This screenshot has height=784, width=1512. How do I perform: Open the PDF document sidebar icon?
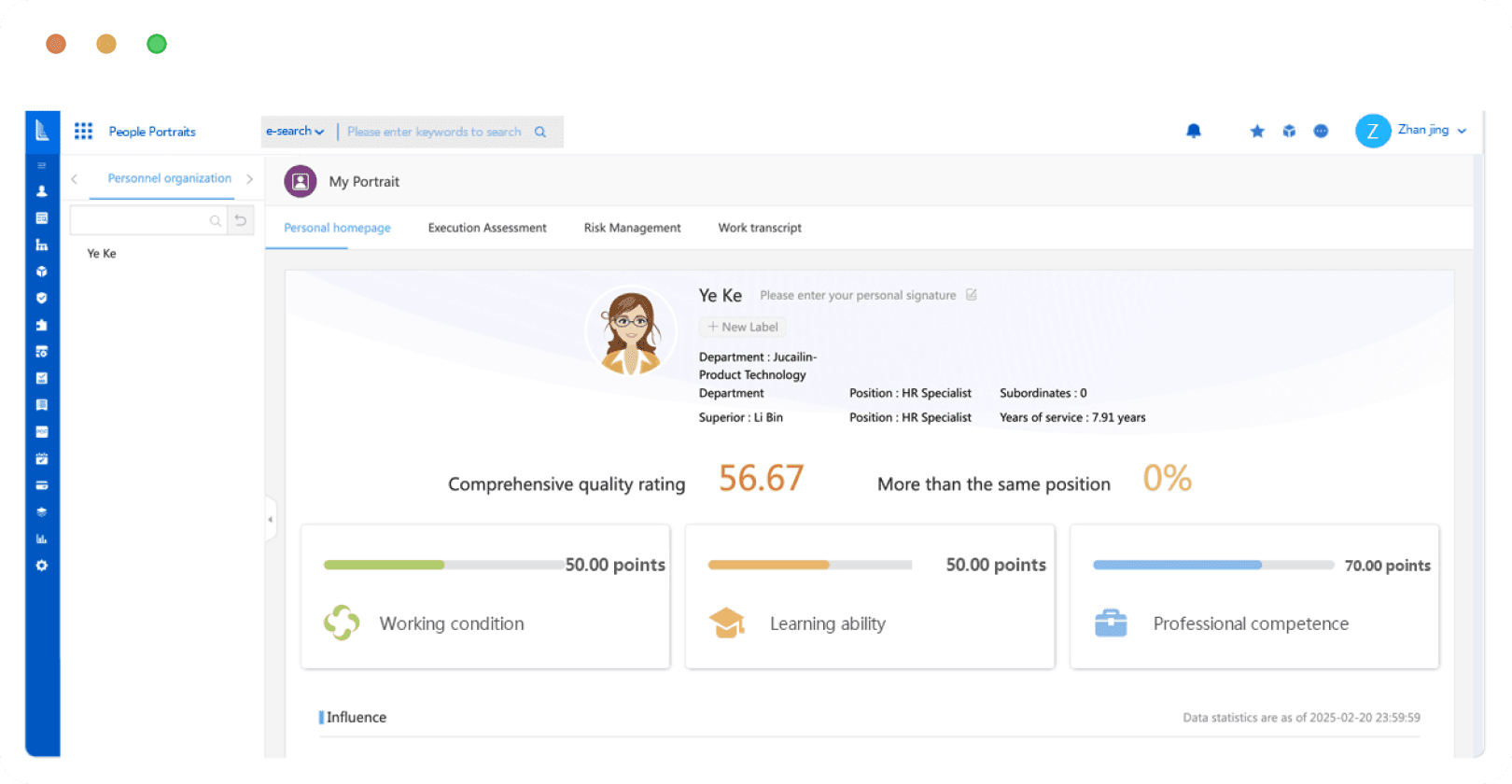(41, 432)
